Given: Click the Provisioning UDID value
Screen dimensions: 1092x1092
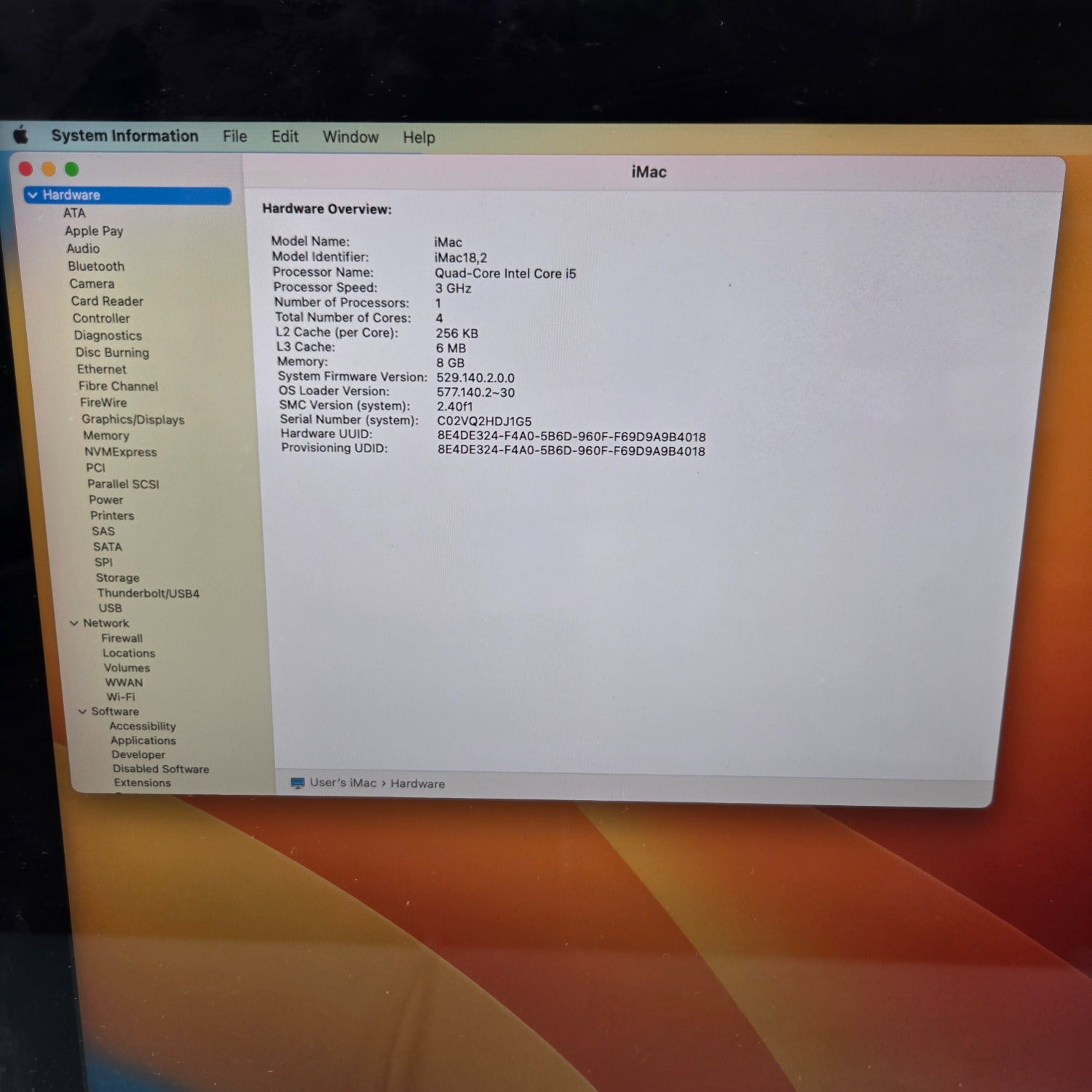Looking at the screenshot, I should pyautogui.click(x=571, y=451).
